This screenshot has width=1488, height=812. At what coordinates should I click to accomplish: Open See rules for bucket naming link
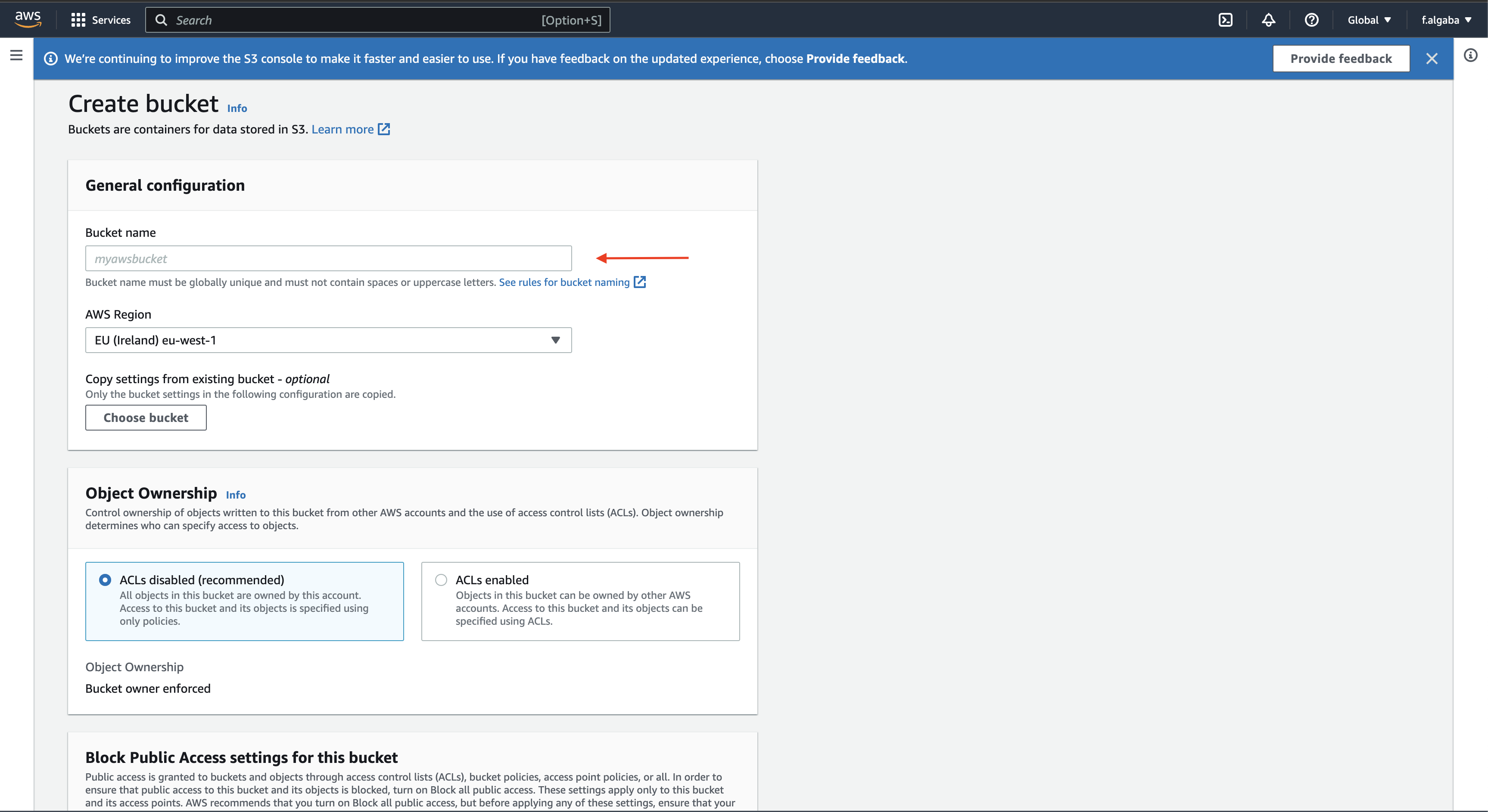pos(564,282)
